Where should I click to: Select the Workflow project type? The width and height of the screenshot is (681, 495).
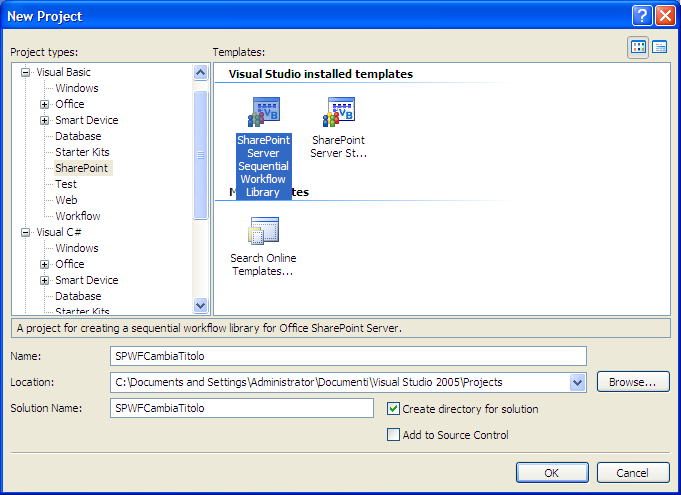(78, 216)
